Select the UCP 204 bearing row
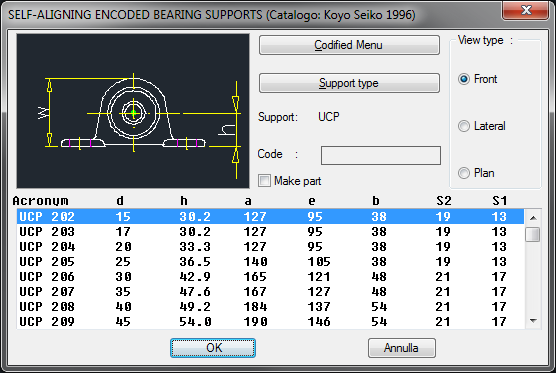Screen dimensions: 556x373 coord(270,246)
